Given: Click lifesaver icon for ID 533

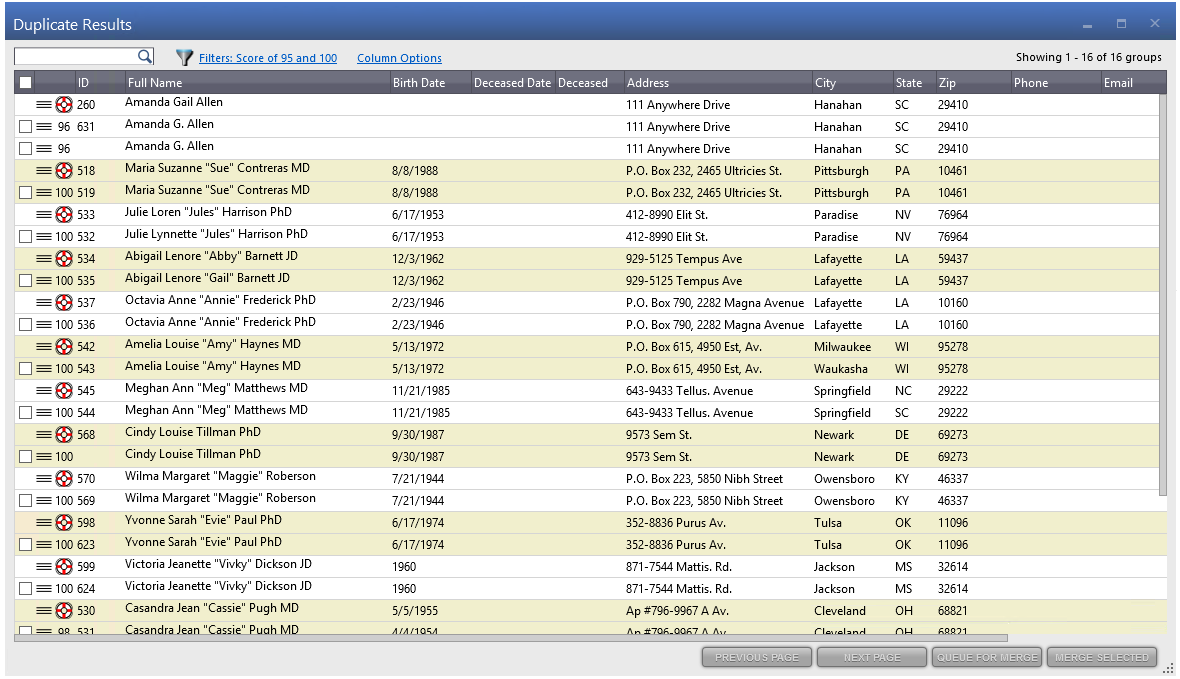Looking at the screenshot, I should 64,215.
